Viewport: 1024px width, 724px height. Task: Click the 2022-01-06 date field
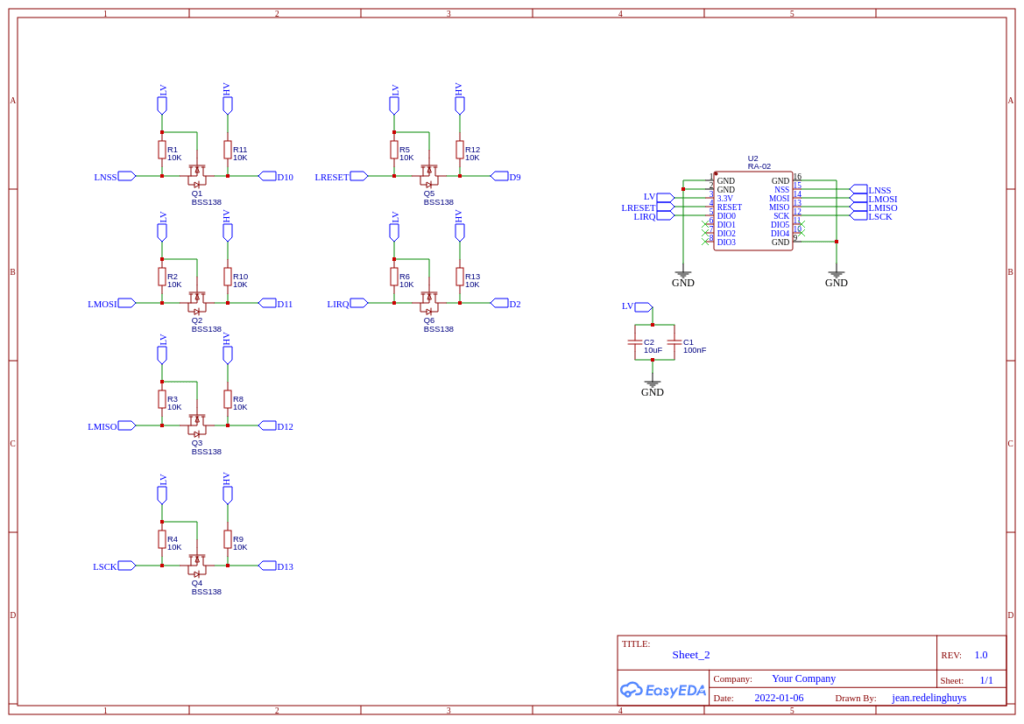pos(778,698)
